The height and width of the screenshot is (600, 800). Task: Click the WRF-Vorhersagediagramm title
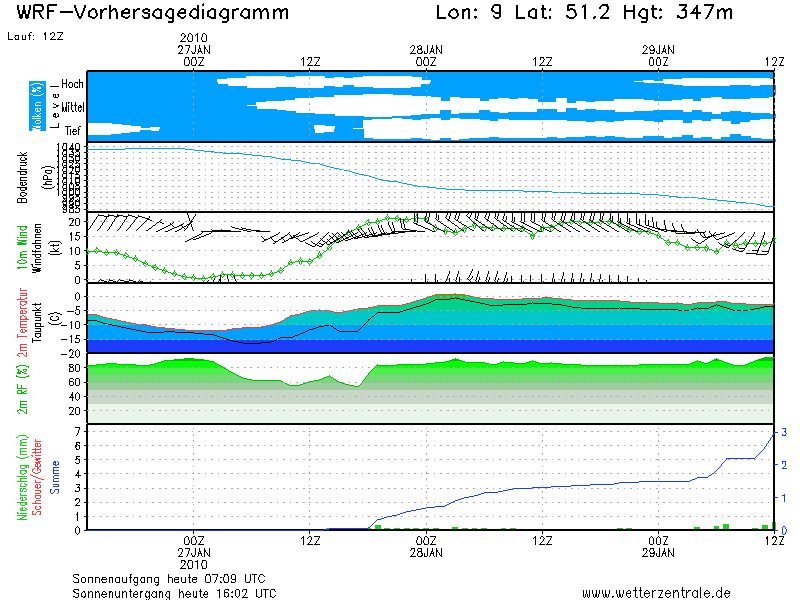[x=153, y=13]
